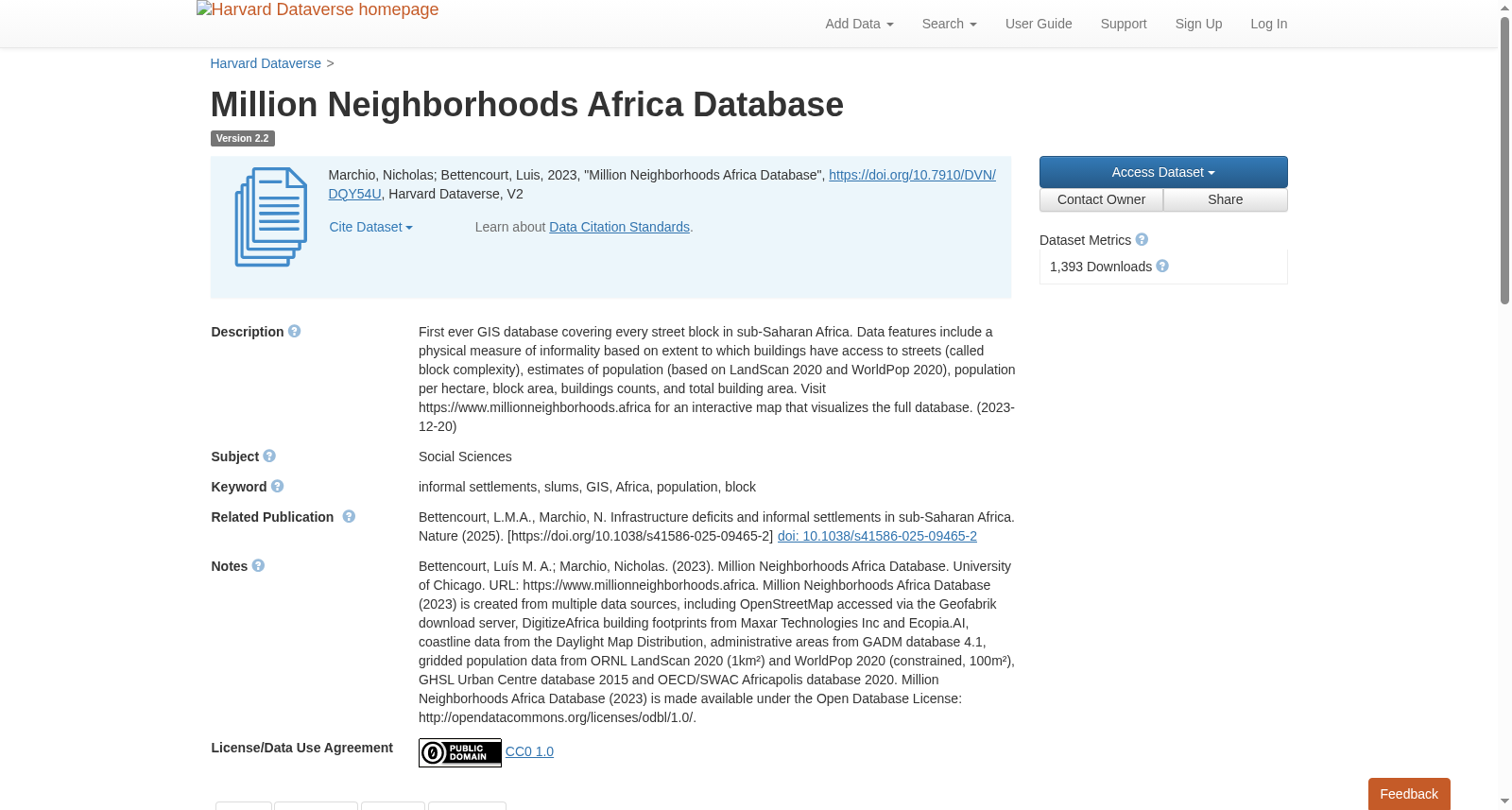Open the Feedback button
Viewport: 1512px width, 810px height.
point(1409,794)
